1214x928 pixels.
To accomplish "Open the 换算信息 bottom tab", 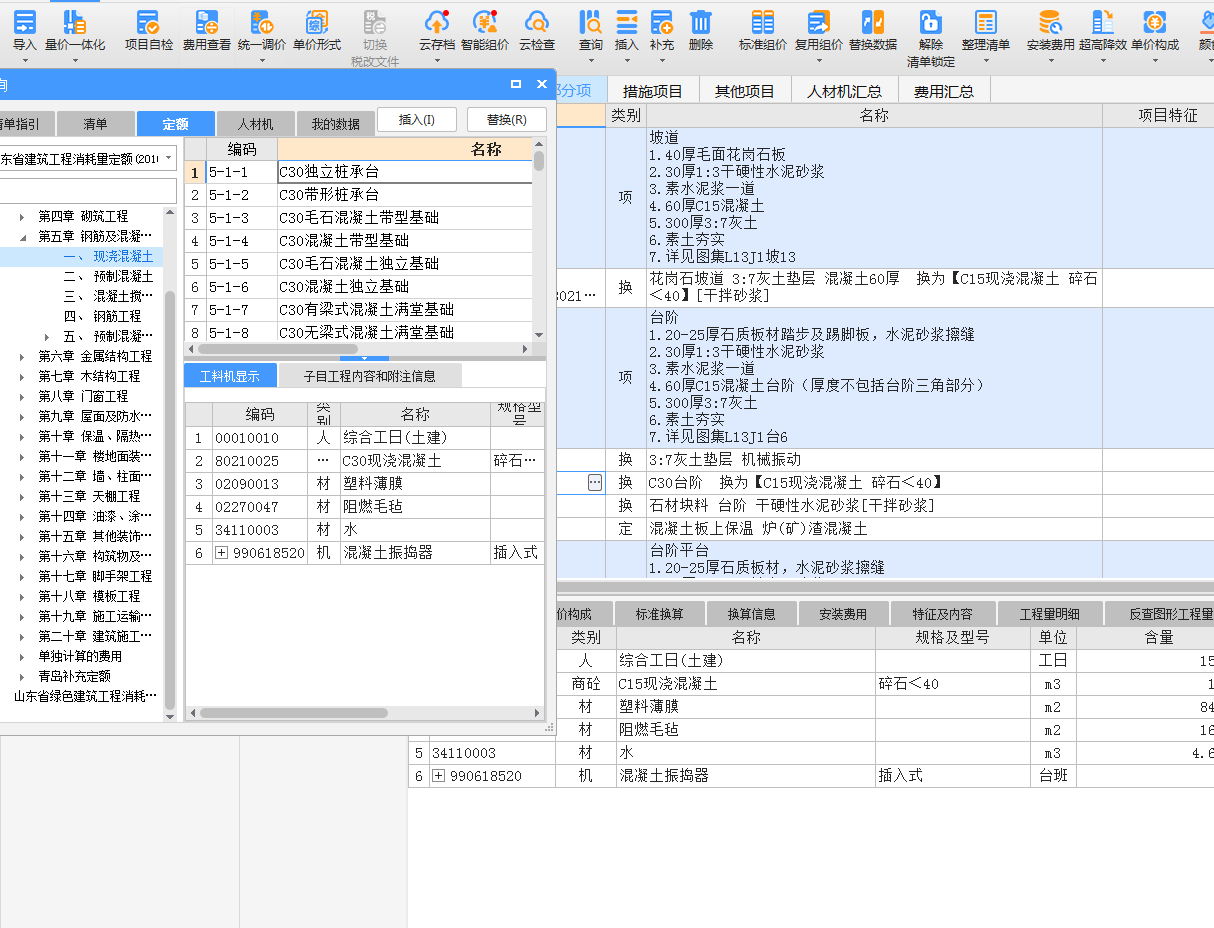I will pyautogui.click(x=751, y=614).
